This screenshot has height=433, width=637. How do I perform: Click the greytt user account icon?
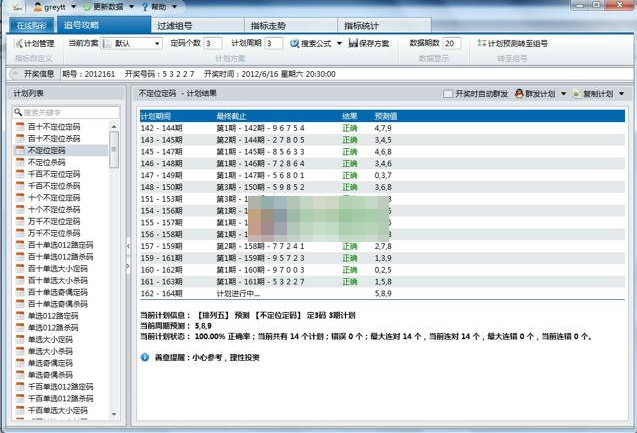[37, 7]
